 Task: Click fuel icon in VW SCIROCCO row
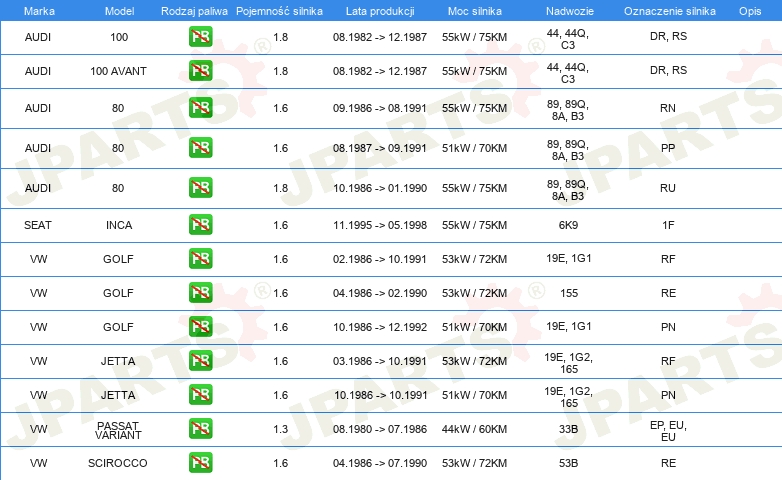pos(200,462)
